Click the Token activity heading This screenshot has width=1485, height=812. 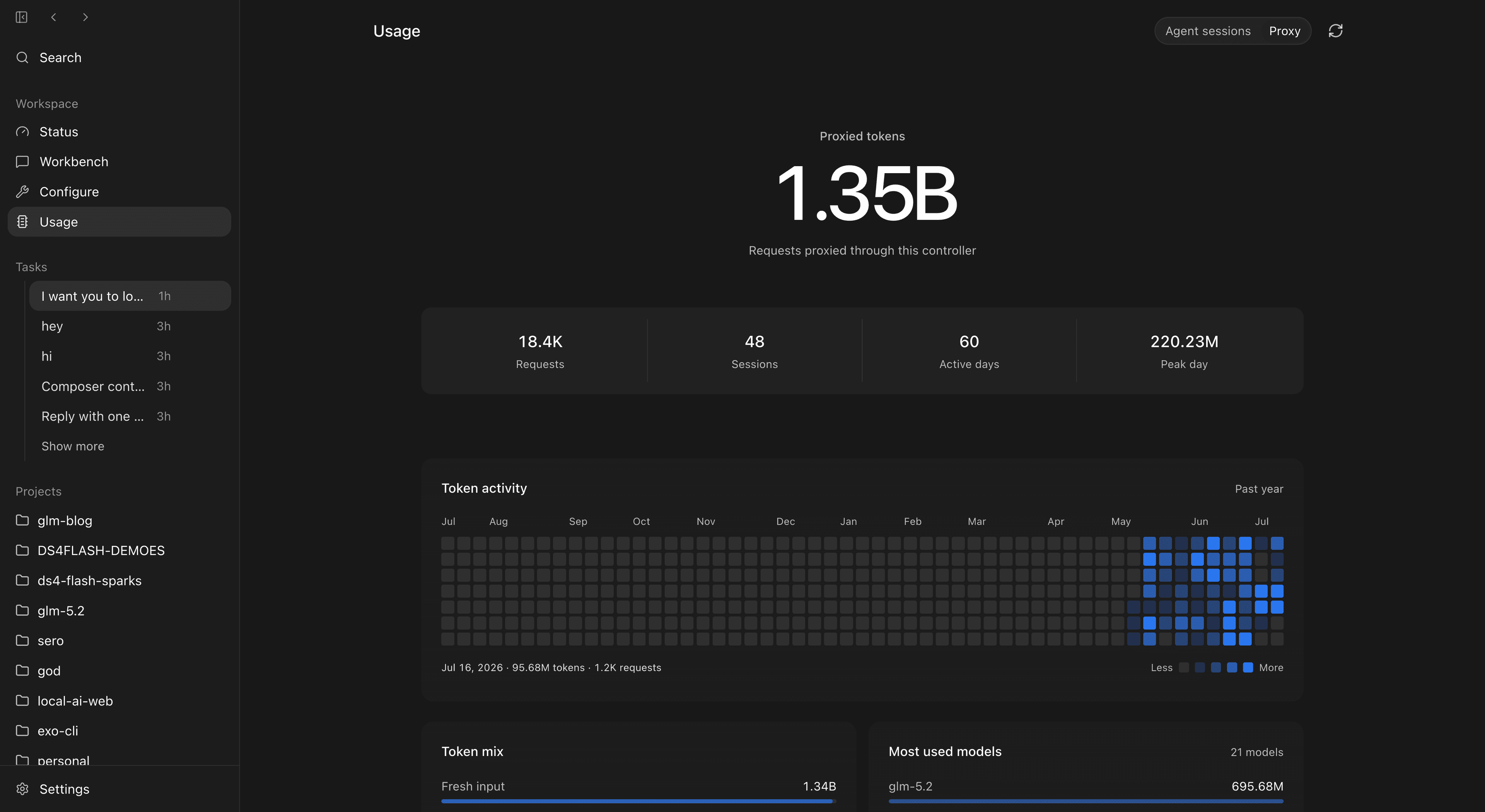pyautogui.click(x=484, y=488)
